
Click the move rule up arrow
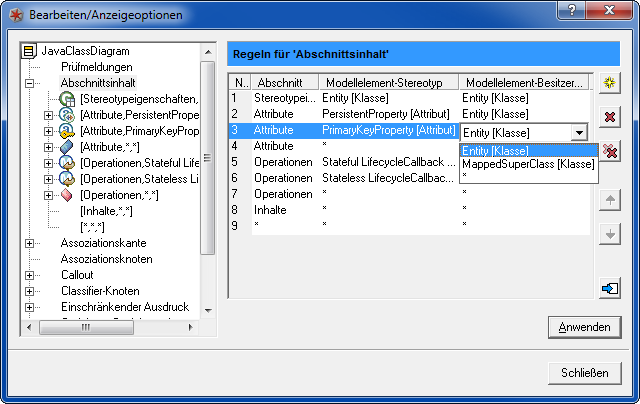(609, 200)
